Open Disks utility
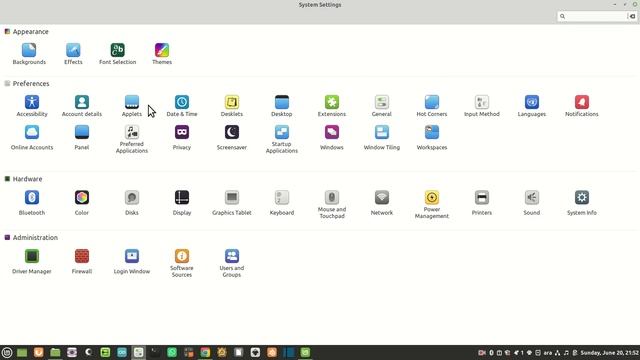640x360 pixels. coord(132,202)
